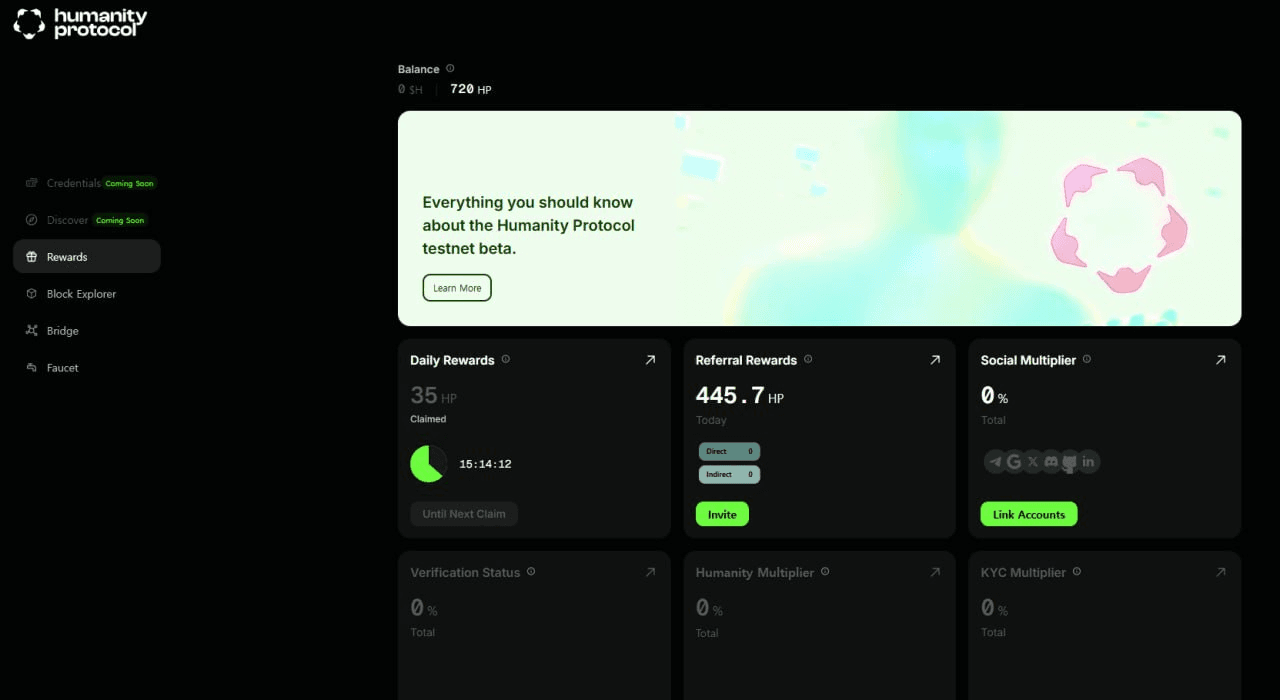Click the 720 HP balance value
1280x700 pixels.
click(470, 89)
